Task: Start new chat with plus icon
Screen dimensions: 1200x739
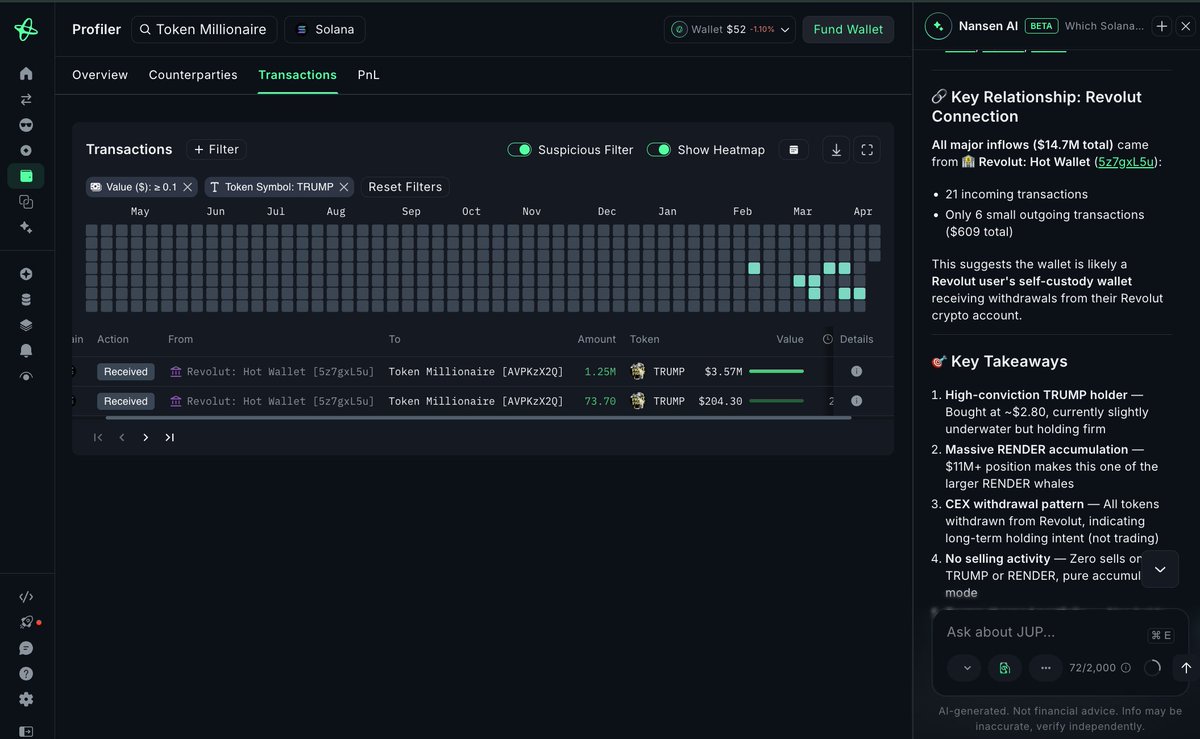Action: (x=1161, y=27)
